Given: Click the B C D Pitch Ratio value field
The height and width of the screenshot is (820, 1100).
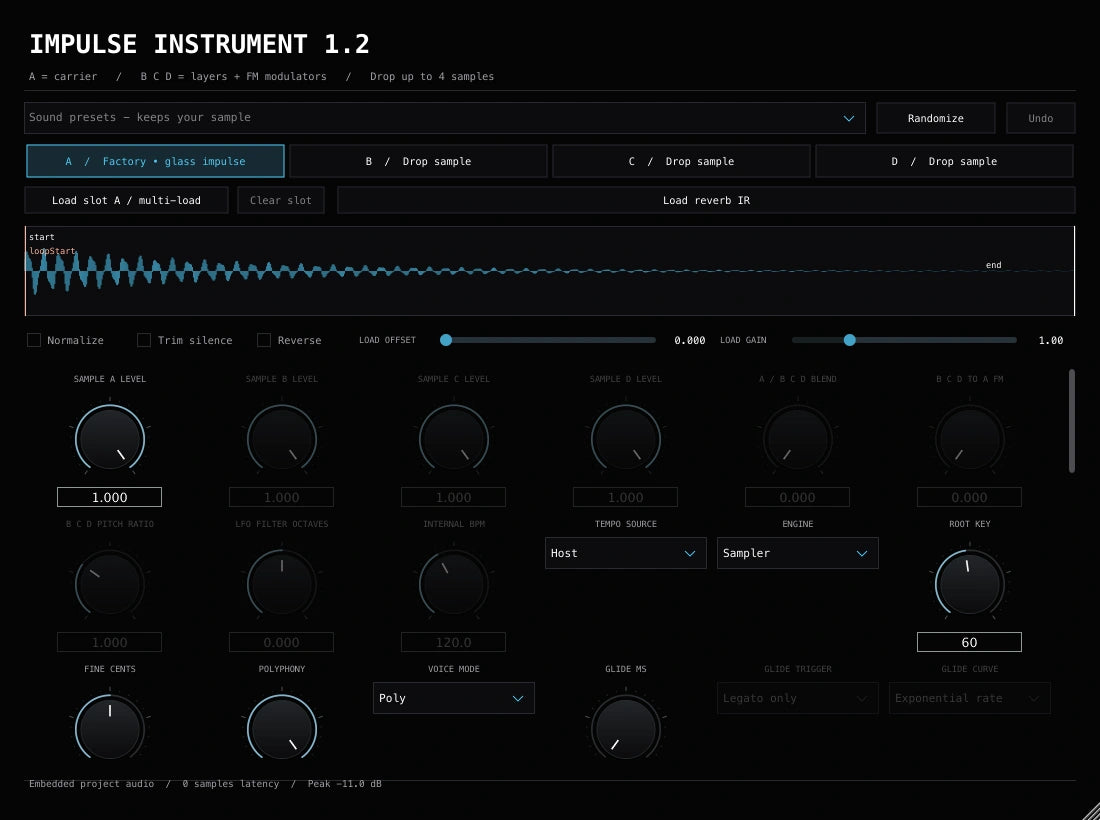Looking at the screenshot, I should tap(109, 643).
